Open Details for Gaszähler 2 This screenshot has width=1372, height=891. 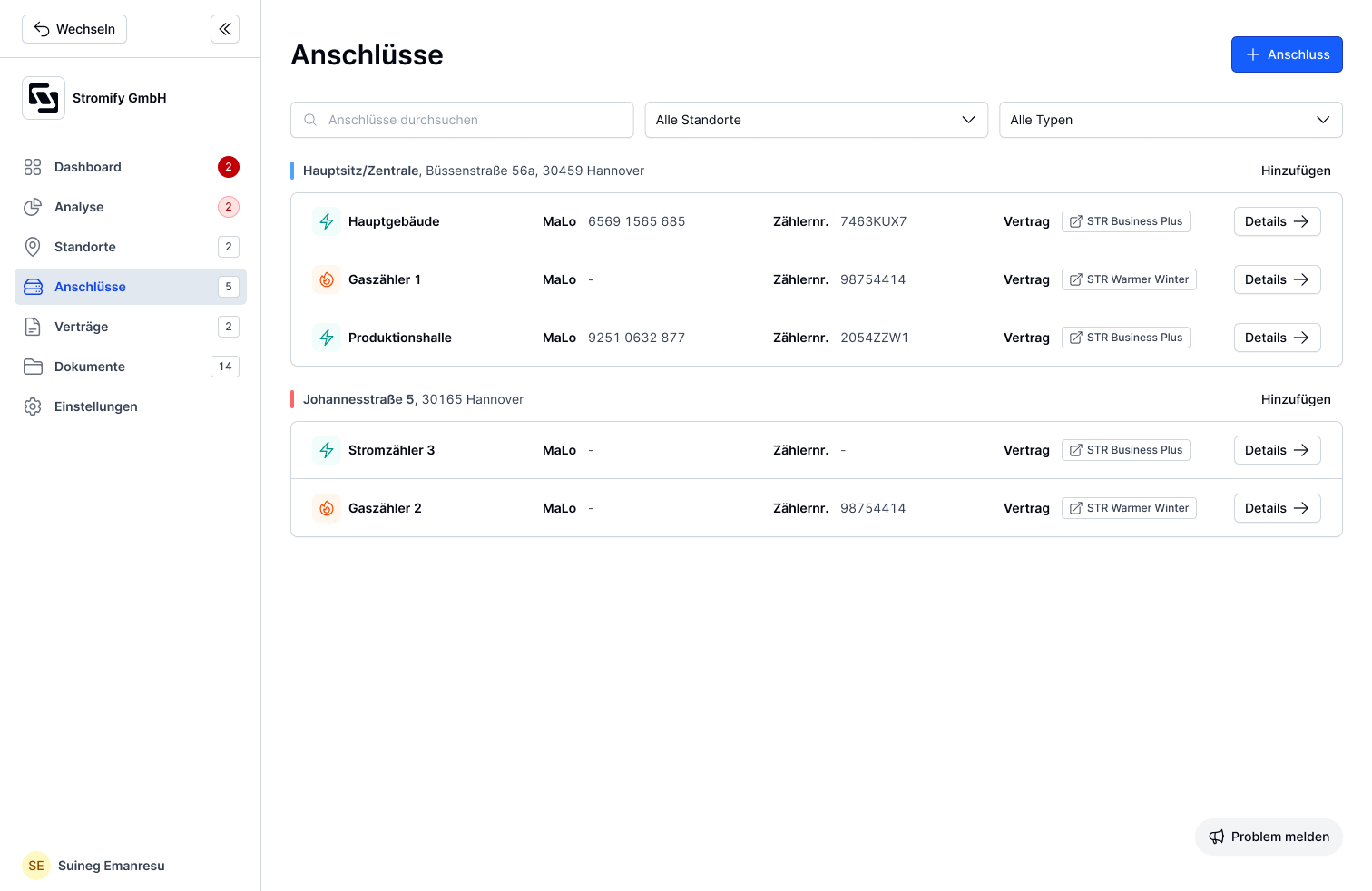pos(1277,508)
